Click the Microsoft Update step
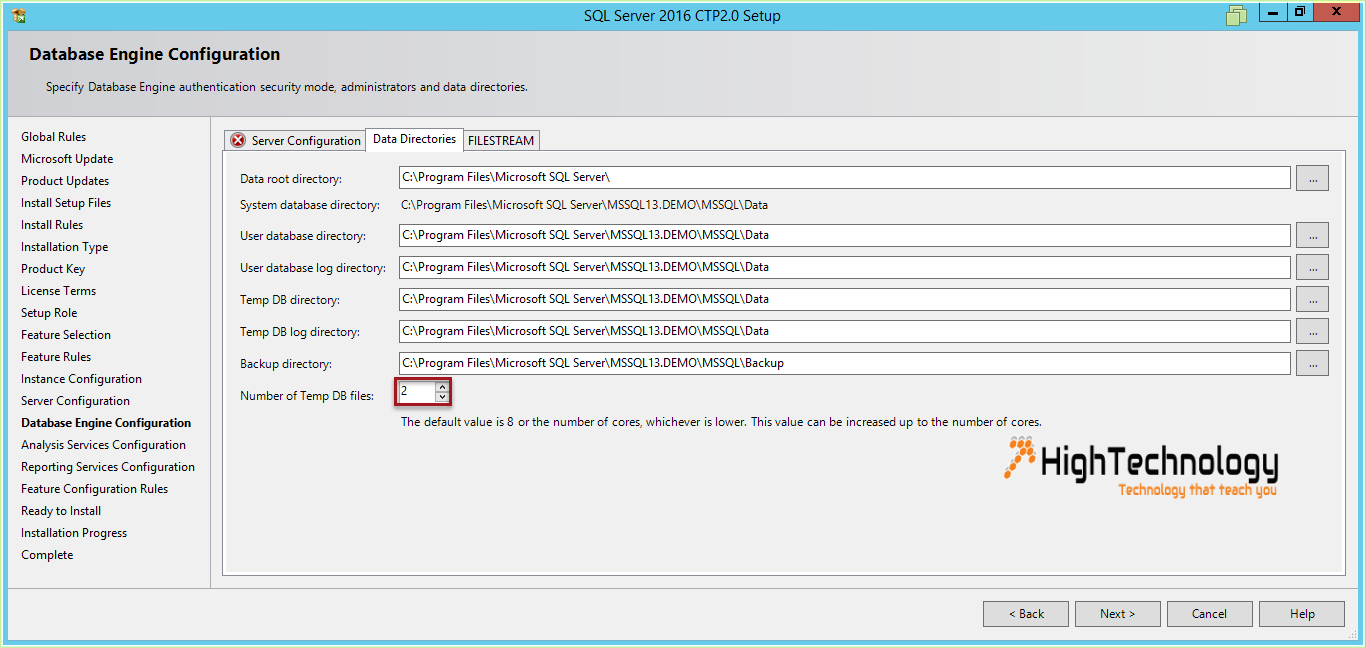This screenshot has width=1366, height=648. (67, 159)
